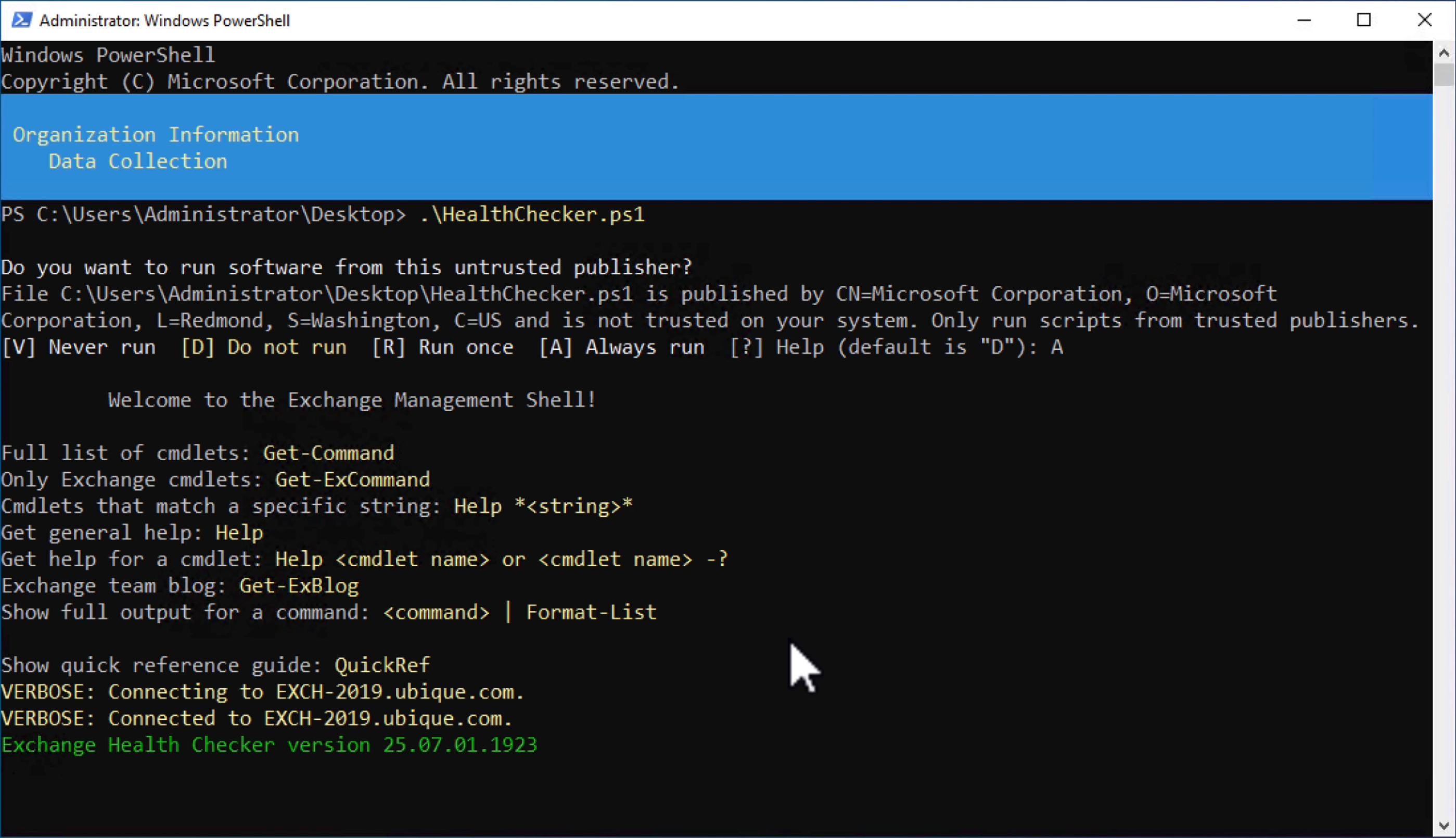Click the 'Windows PowerShell' banner line
This screenshot has width=1456, height=838.
[108, 55]
